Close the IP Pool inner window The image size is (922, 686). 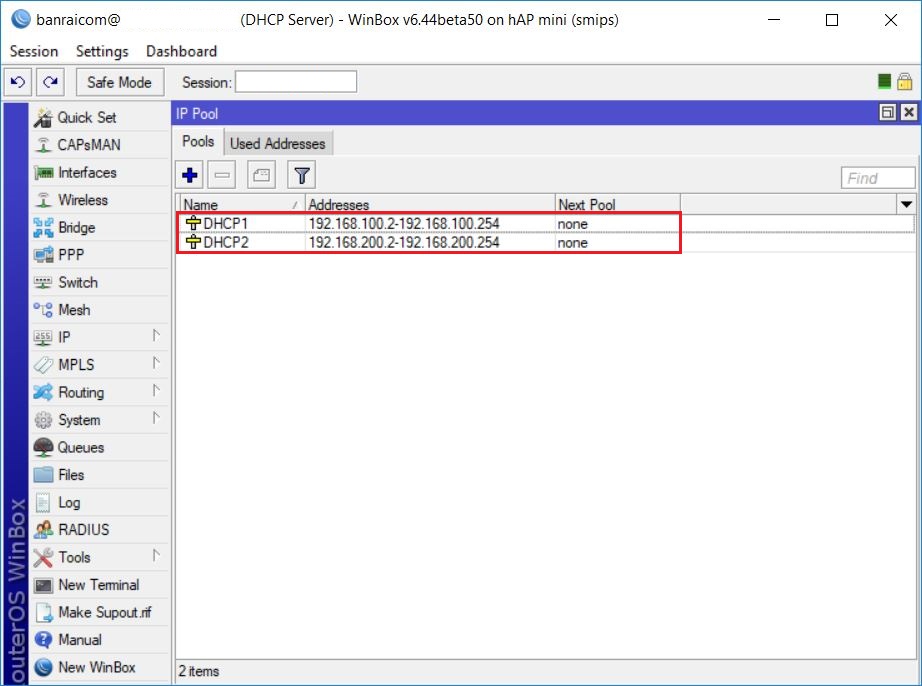tap(908, 112)
